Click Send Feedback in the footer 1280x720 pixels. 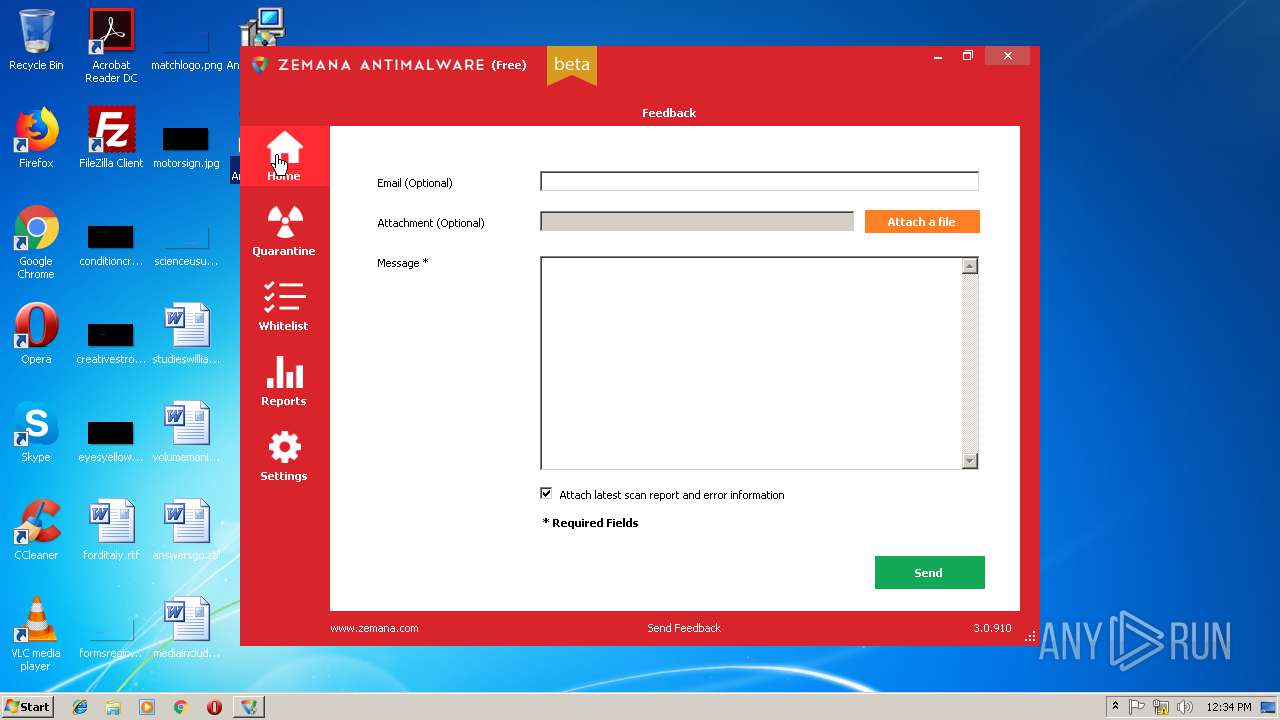(x=684, y=628)
